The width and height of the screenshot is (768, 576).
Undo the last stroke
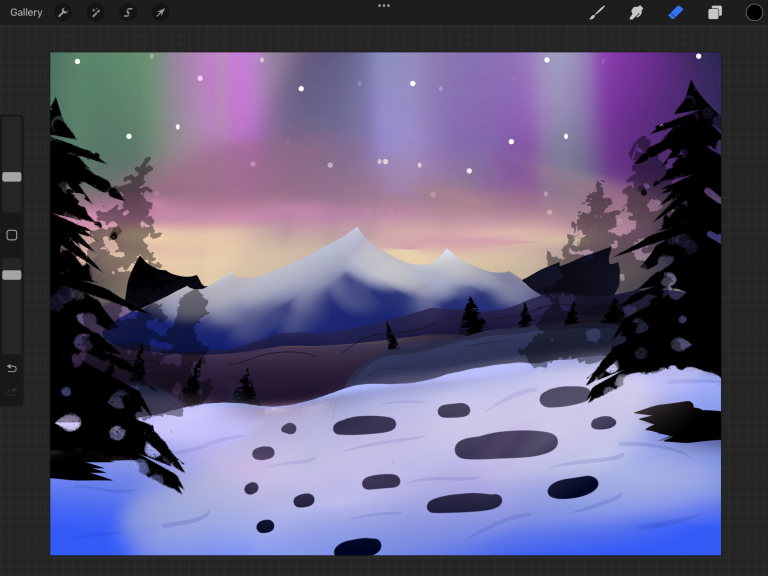[x=12, y=368]
